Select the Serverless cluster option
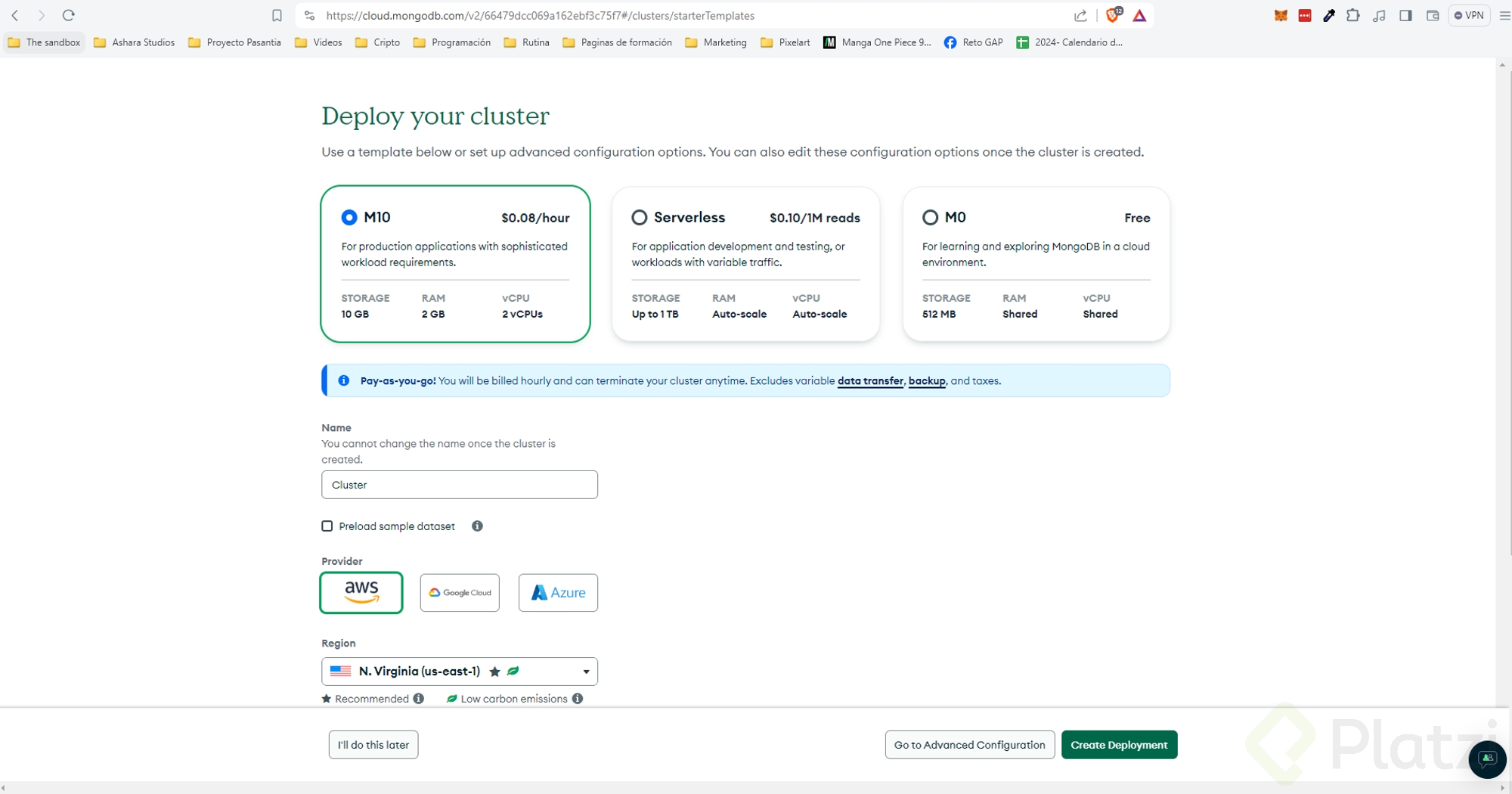The image size is (1512, 794). (x=745, y=264)
